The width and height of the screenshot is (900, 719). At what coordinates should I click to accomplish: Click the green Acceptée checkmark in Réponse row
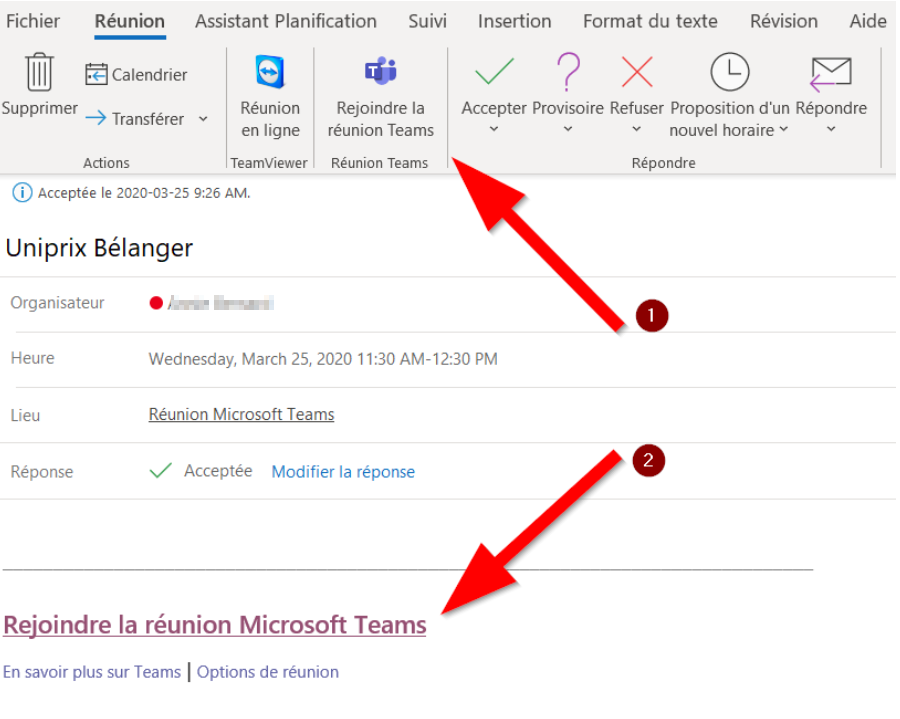pyautogui.click(x=160, y=471)
